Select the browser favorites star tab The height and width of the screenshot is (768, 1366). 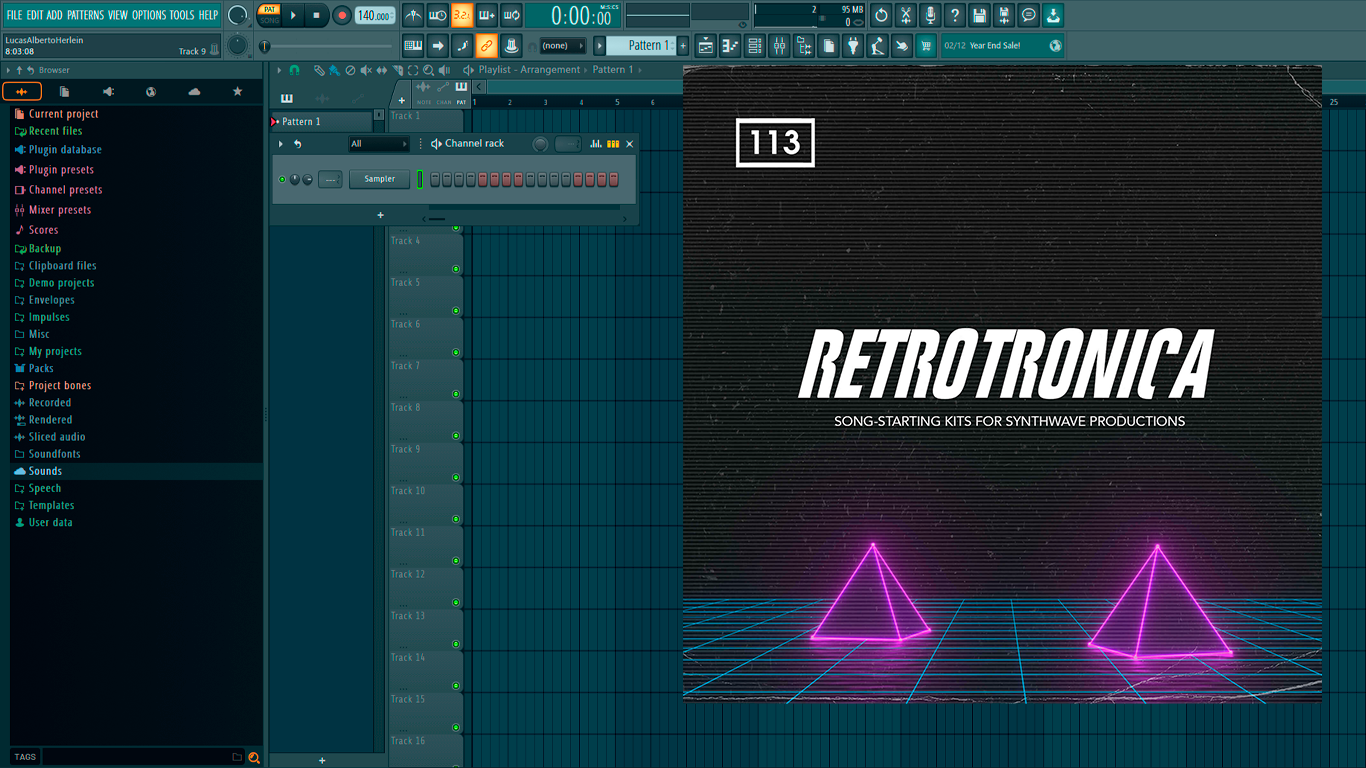pos(237,92)
